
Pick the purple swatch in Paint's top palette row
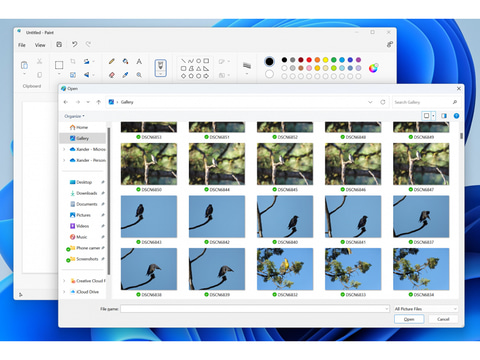pos(358,60)
